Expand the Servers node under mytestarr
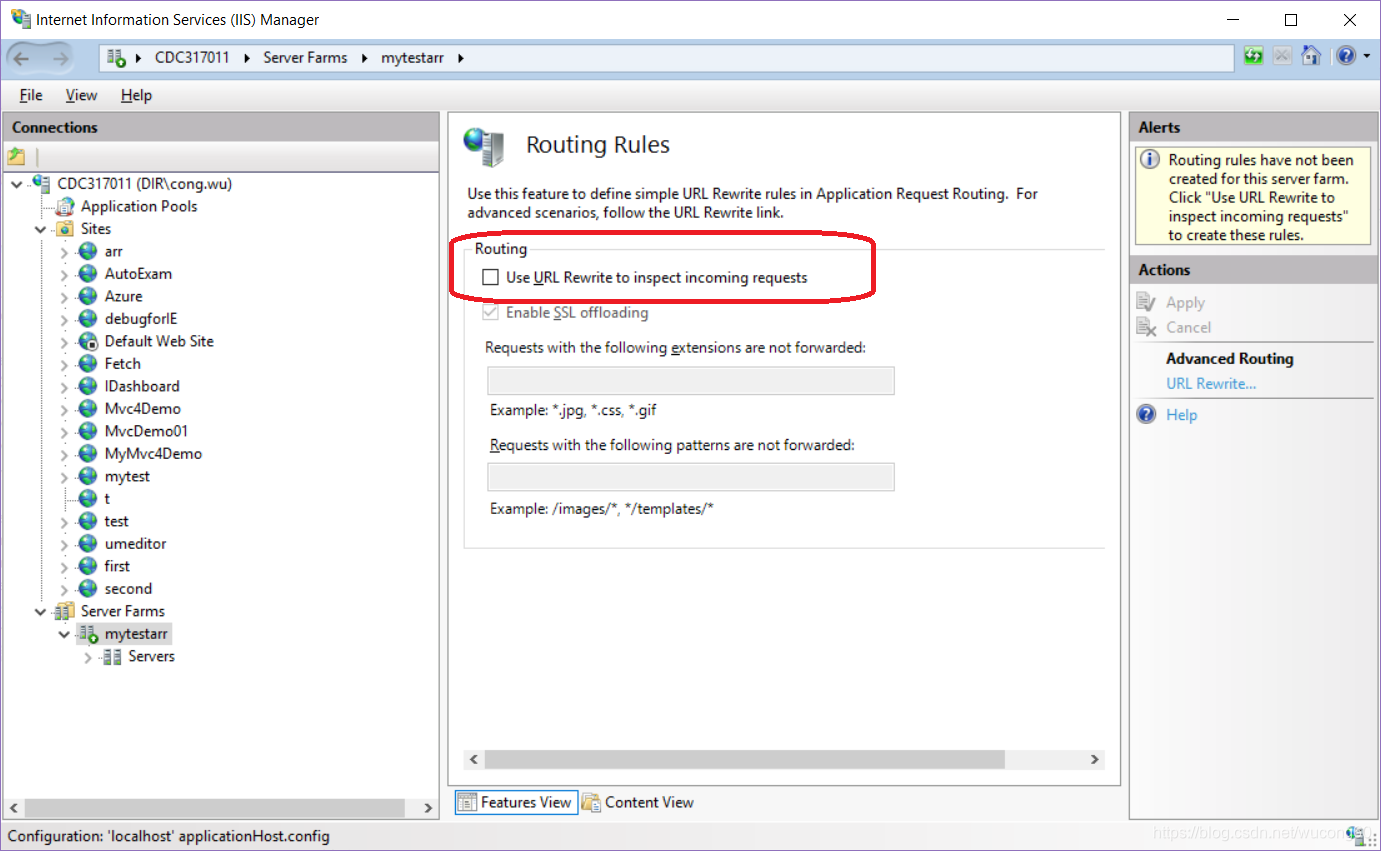Viewport: 1381px width, 851px height. (88, 657)
